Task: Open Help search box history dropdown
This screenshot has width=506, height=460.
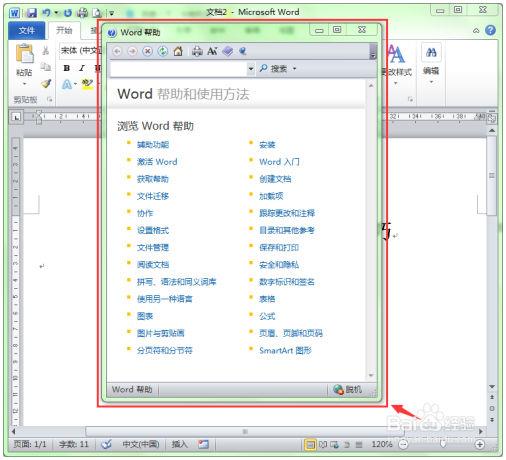Action: pyautogui.click(x=251, y=69)
